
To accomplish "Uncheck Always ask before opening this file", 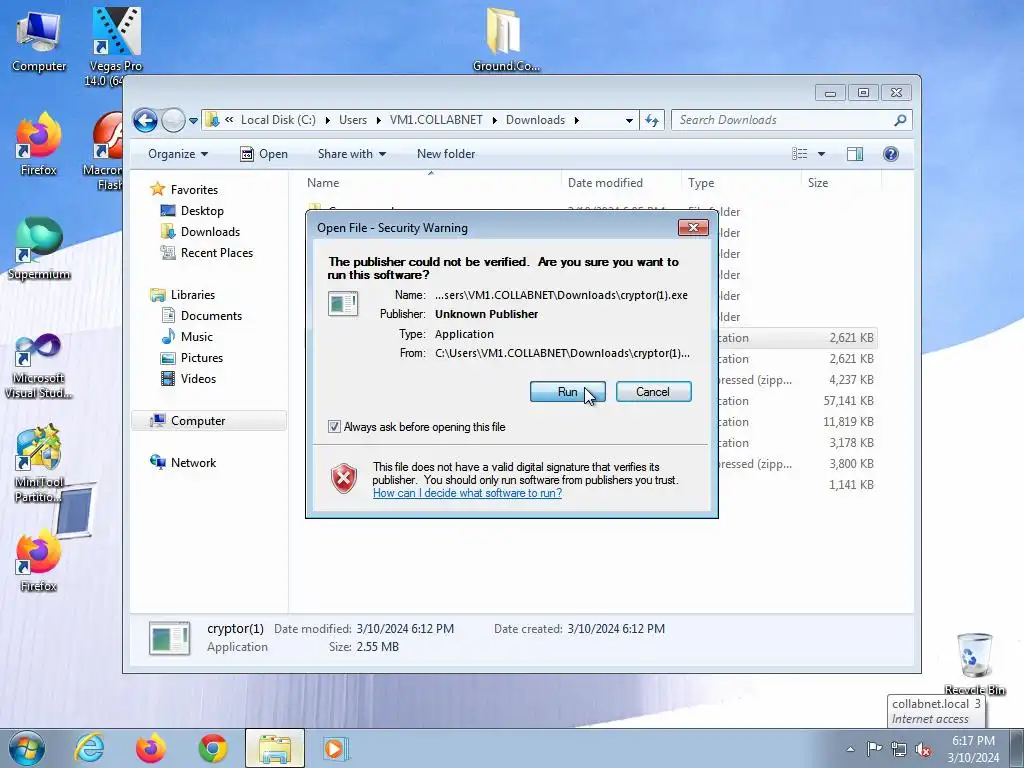I will pyautogui.click(x=334, y=426).
